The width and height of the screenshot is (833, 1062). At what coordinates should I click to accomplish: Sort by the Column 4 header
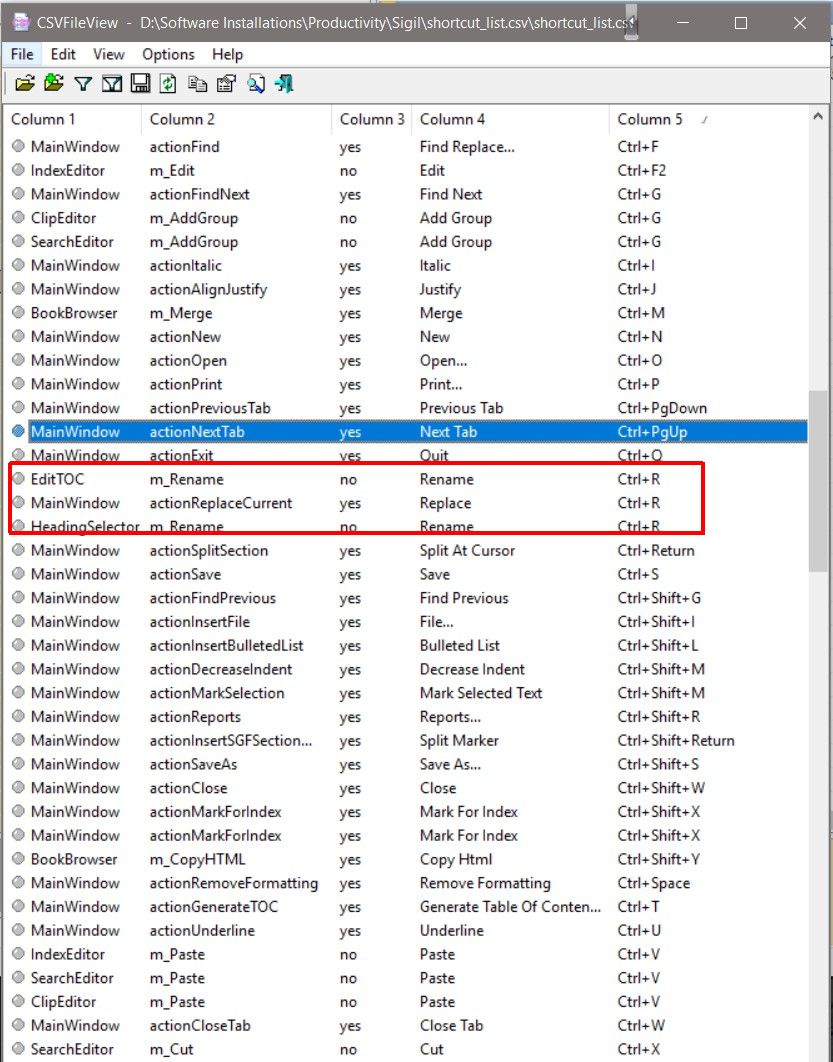(x=511, y=119)
